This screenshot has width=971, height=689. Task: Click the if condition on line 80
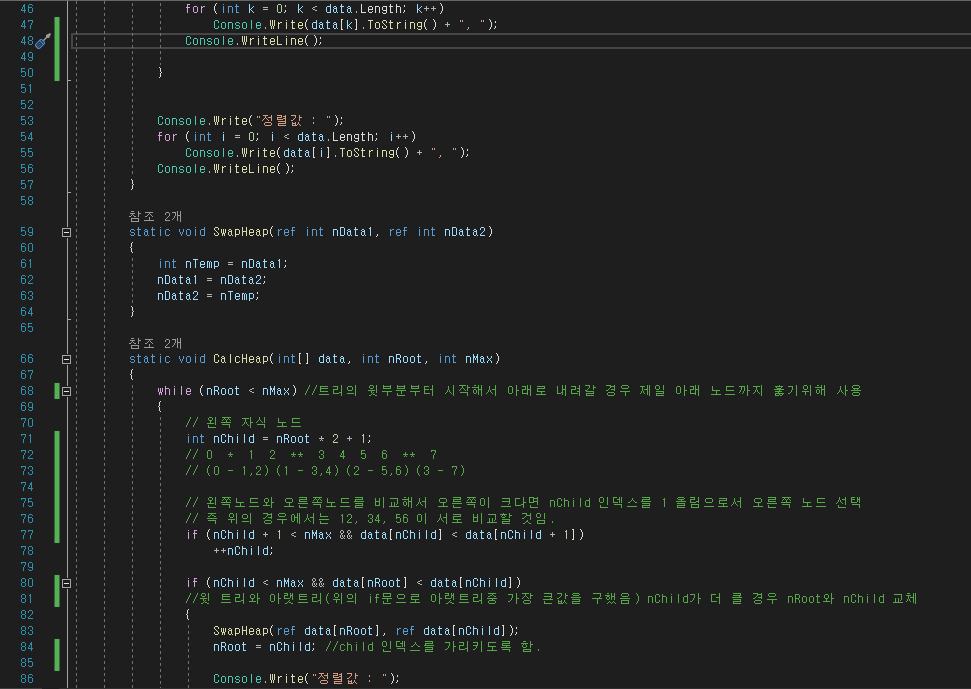point(354,583)
